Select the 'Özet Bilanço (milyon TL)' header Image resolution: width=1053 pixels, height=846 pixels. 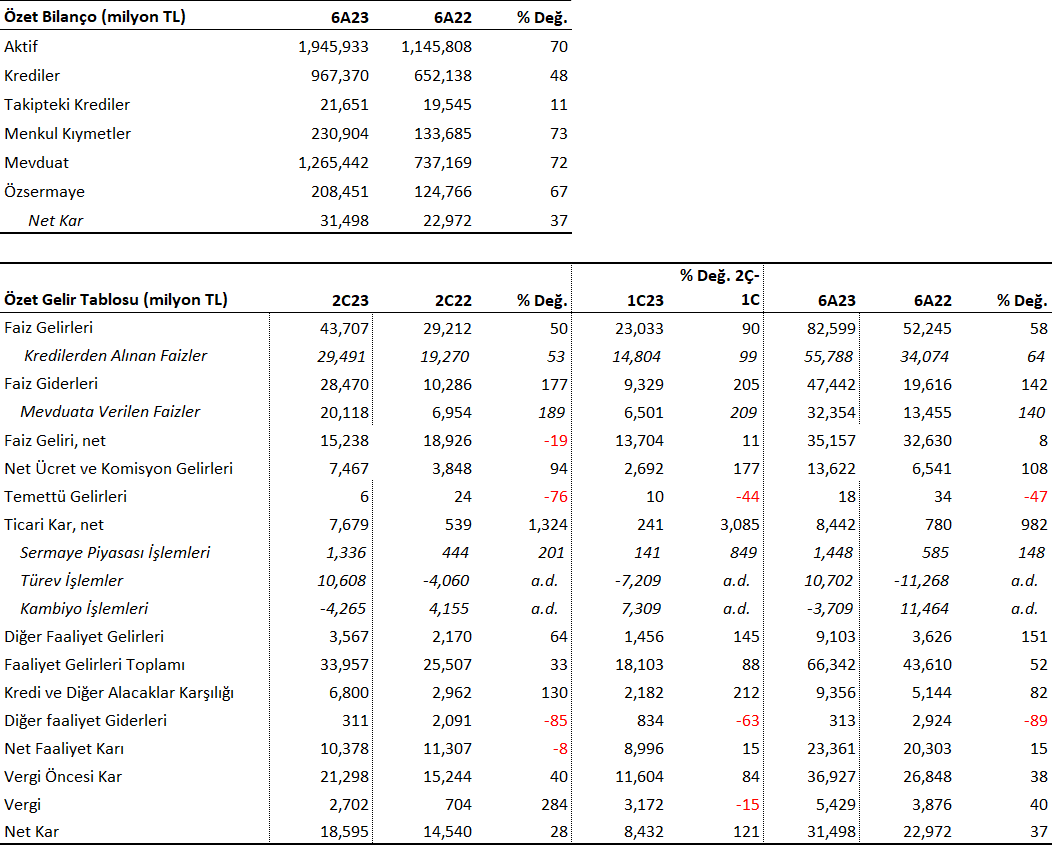coord(95,17)
